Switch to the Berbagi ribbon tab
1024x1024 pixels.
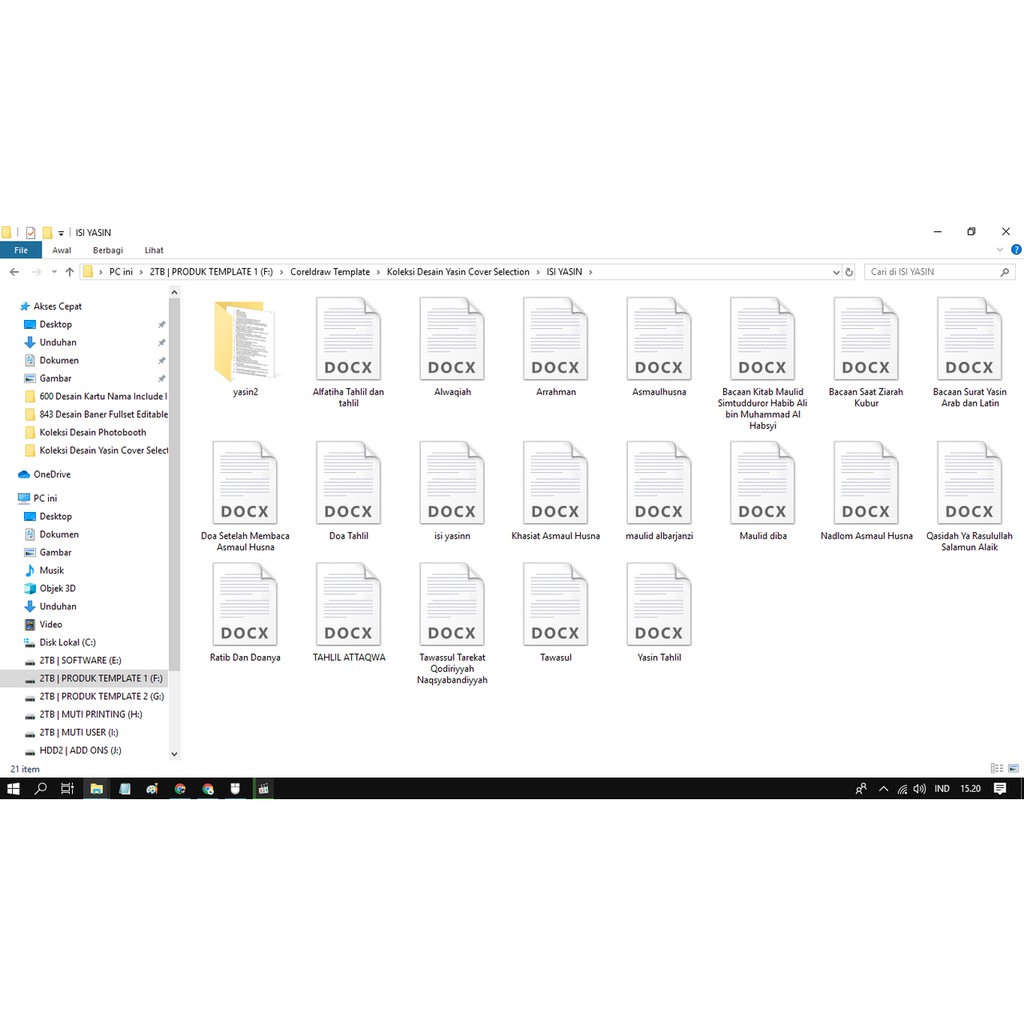click(107, 251)
